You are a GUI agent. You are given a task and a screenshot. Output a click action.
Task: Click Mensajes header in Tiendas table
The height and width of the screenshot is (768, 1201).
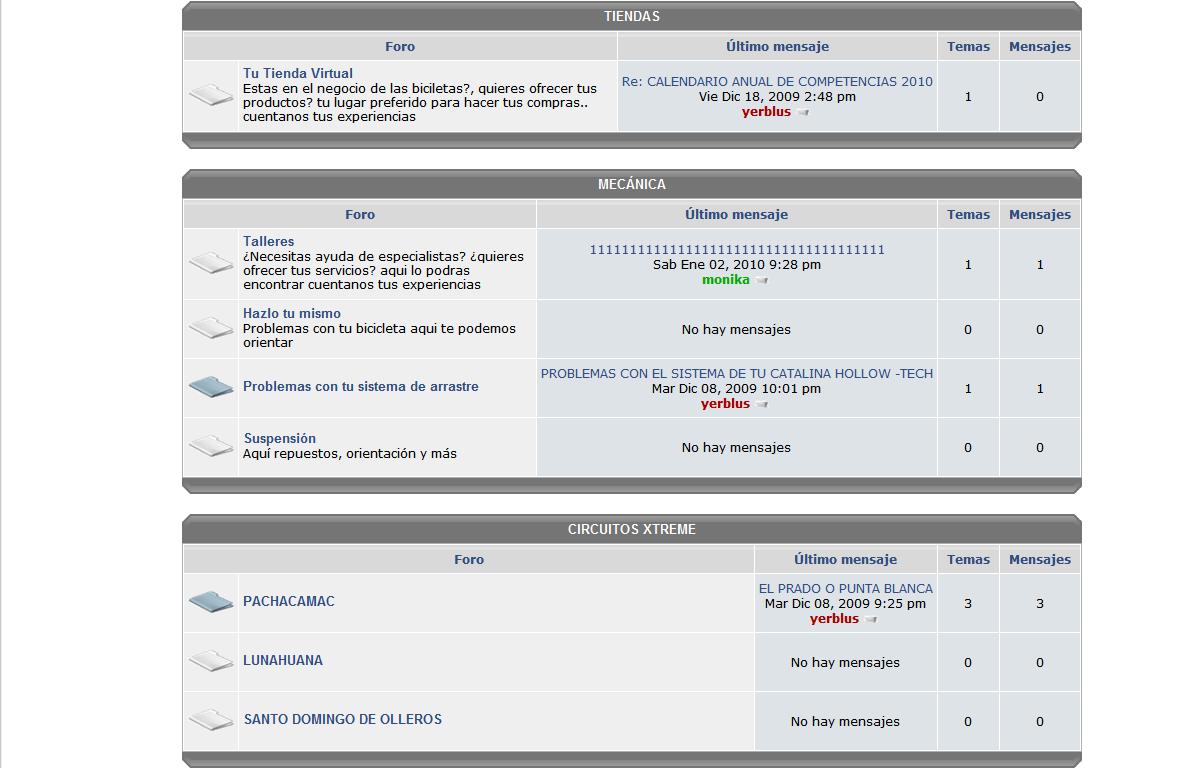1040,46
